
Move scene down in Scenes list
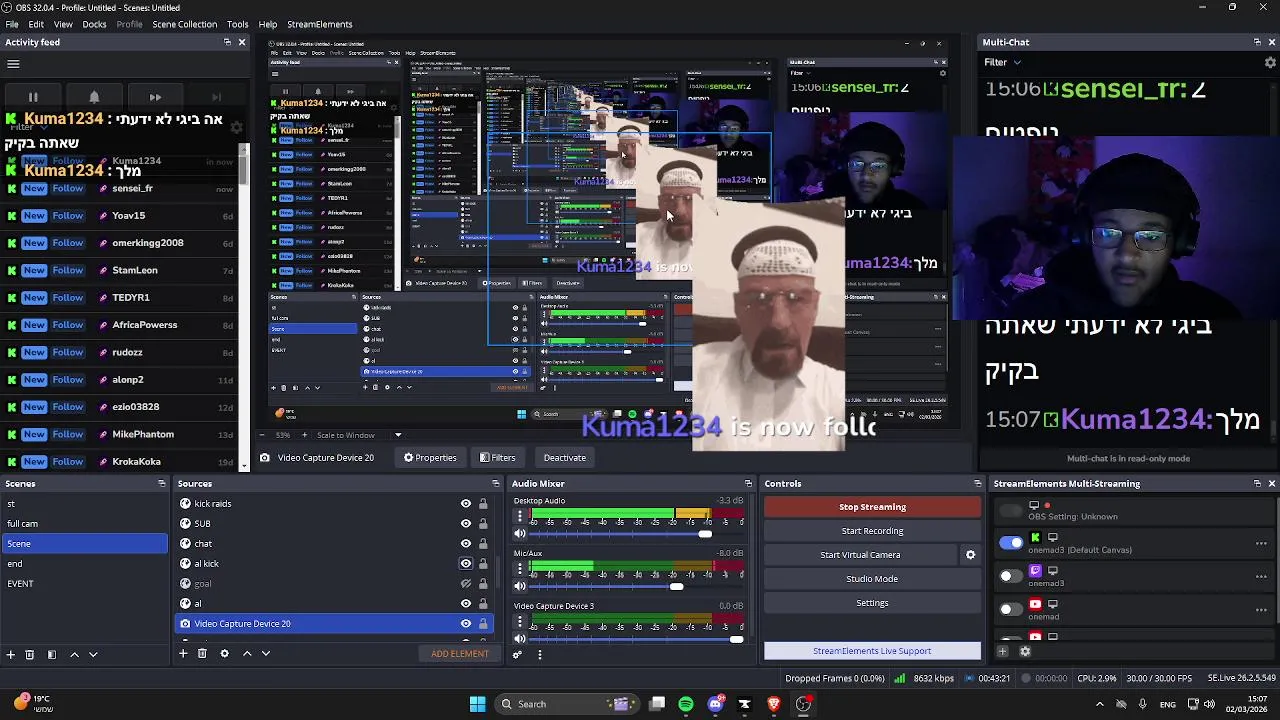coord(93,654)
